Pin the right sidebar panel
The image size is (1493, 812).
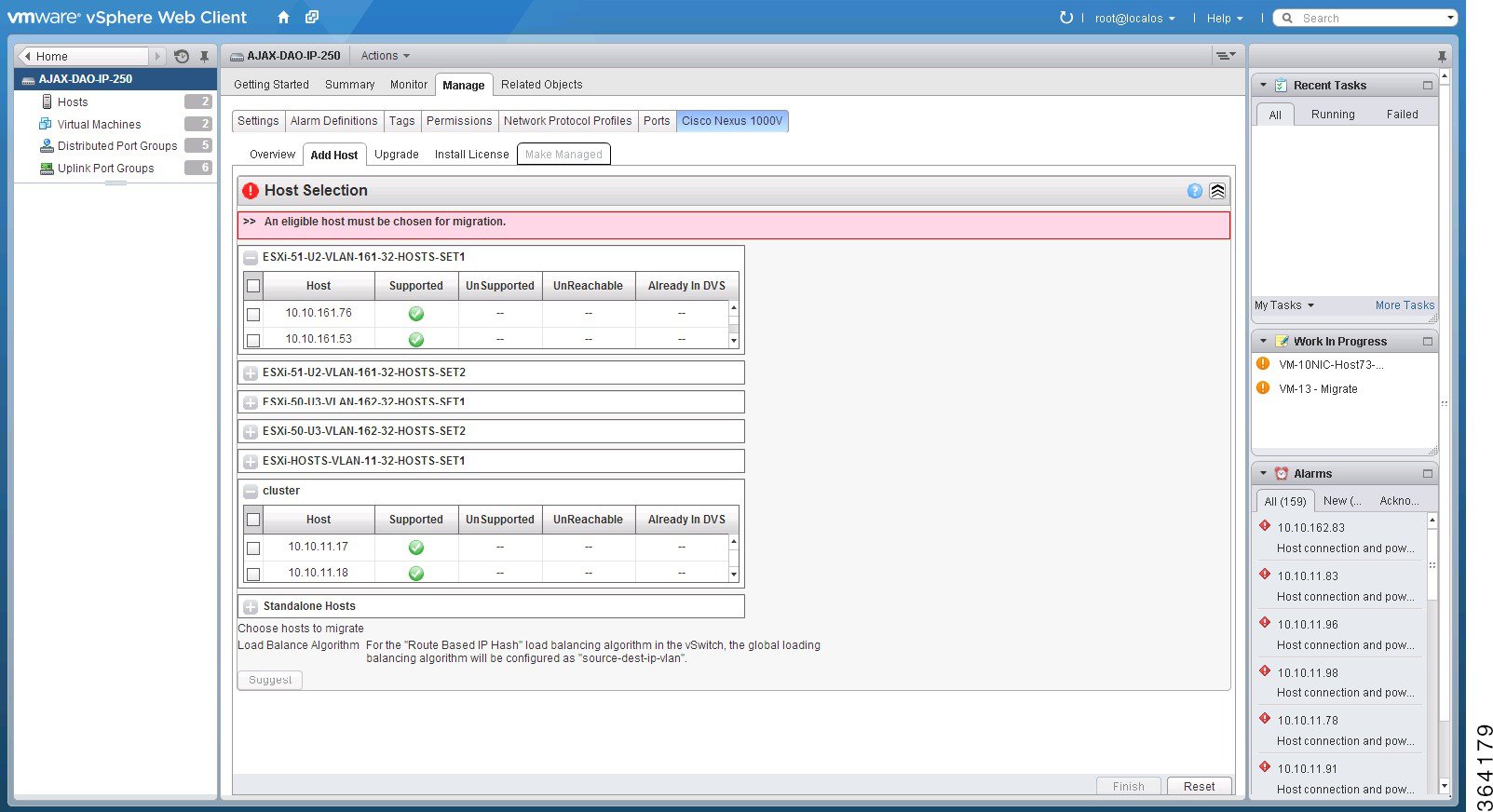point(1442,57)
